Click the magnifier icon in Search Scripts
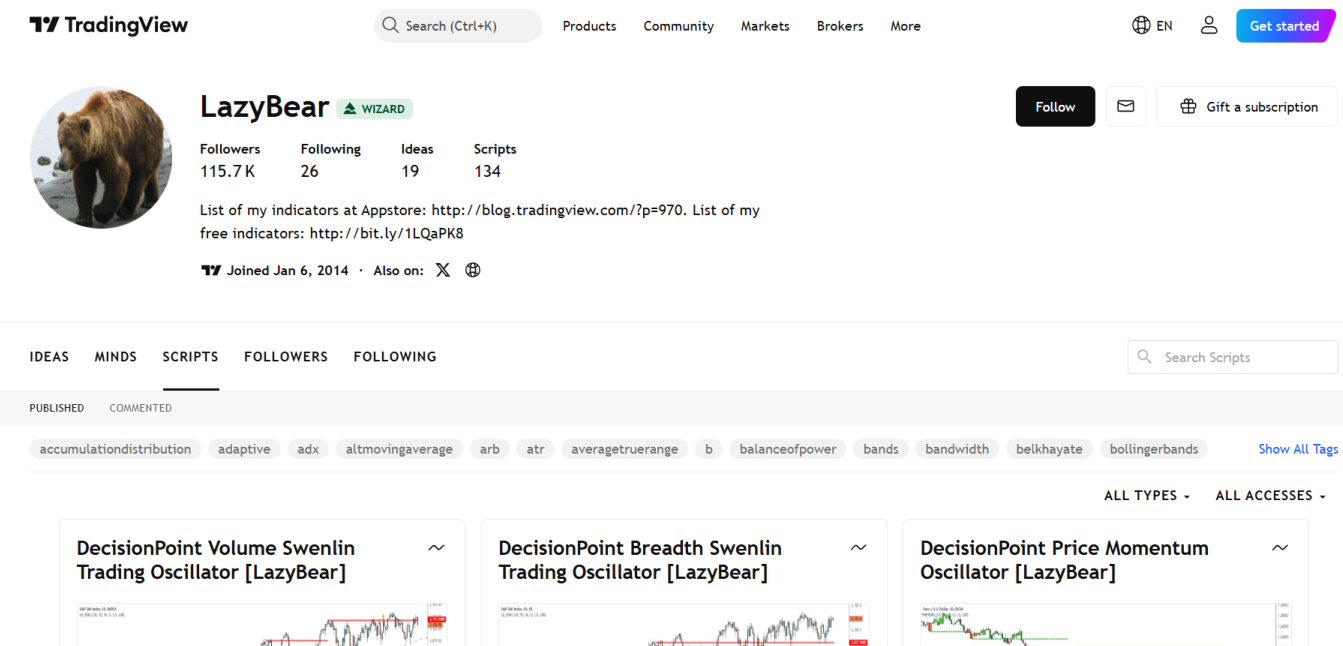The width and height of the screenshot is (1343, 646). pyautogui.click(x=1145, y=357)
